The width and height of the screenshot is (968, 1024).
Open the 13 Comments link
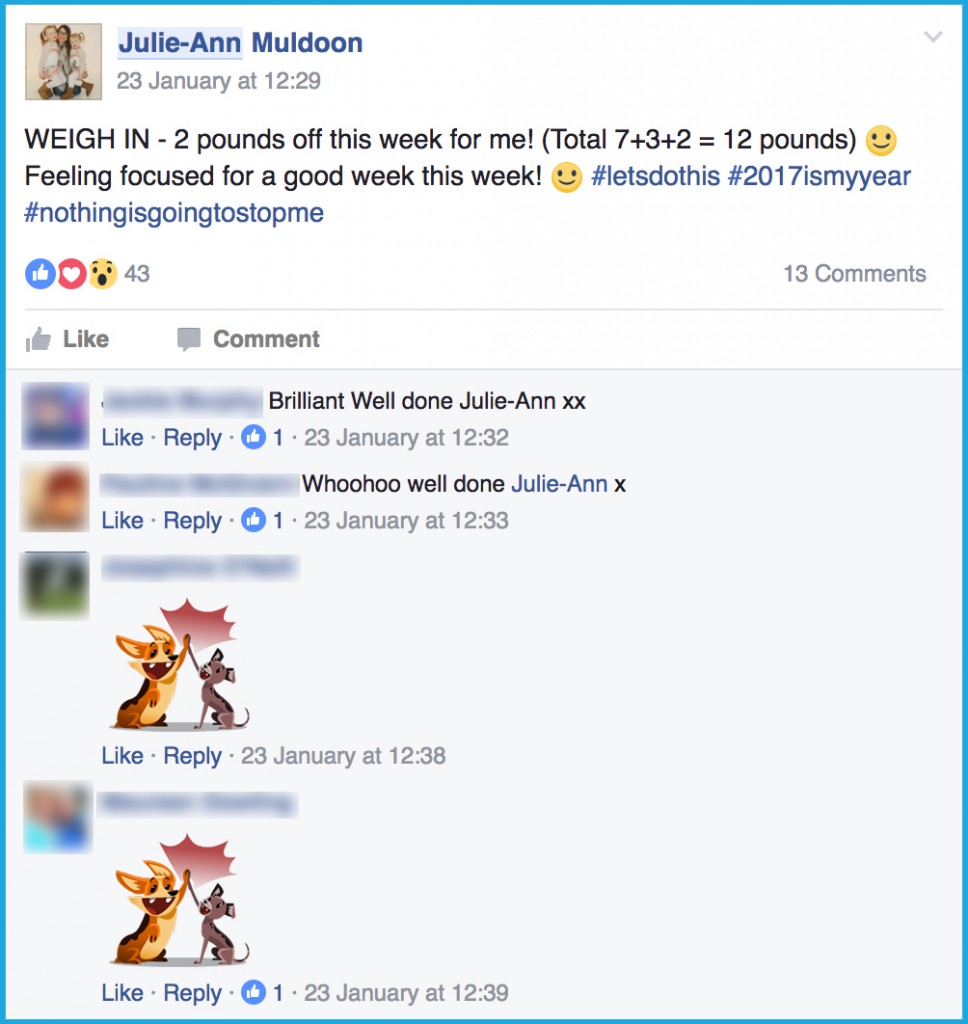point(854,274)
